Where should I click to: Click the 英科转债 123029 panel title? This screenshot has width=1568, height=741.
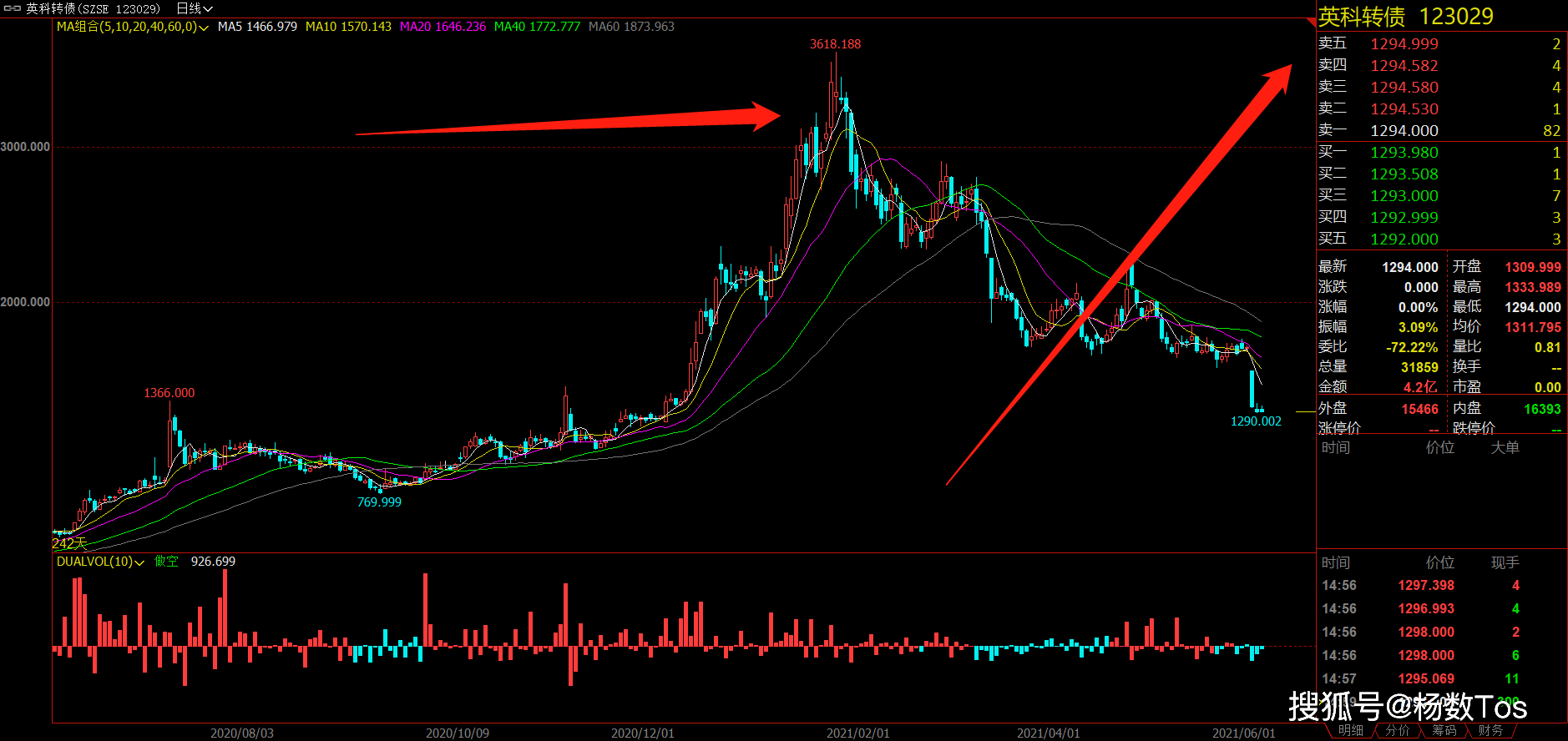(x=1405, y=16)
